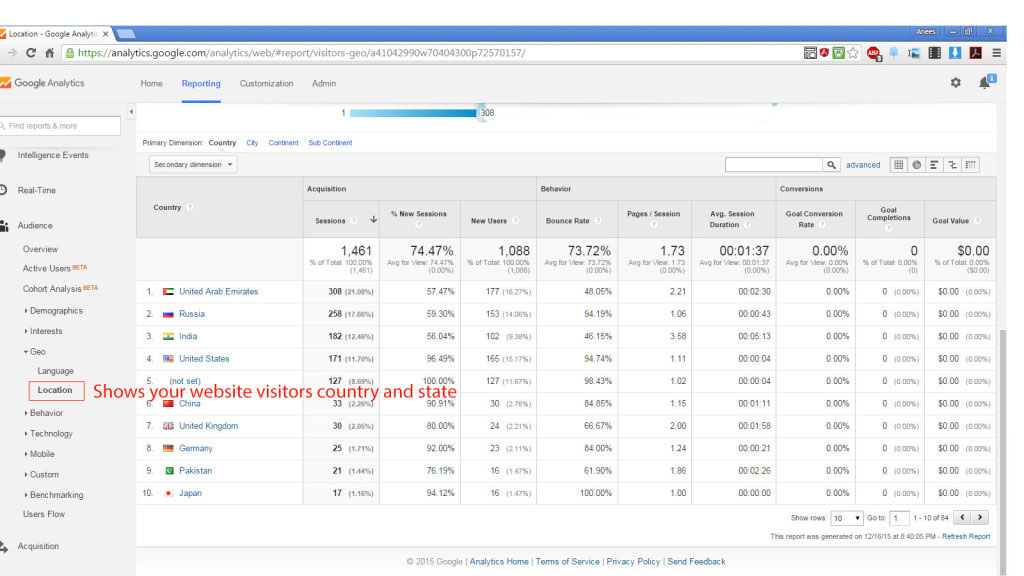This screenshot has height=576, width=1024.
Task: Open United Kingdom country link
Action: point(208,426)
